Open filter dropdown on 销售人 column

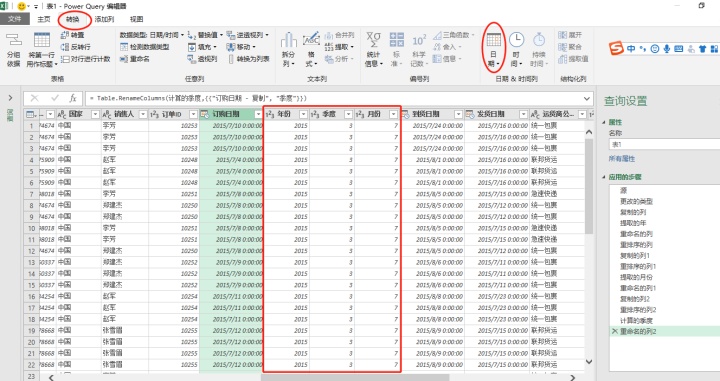[x=143, y=114]
